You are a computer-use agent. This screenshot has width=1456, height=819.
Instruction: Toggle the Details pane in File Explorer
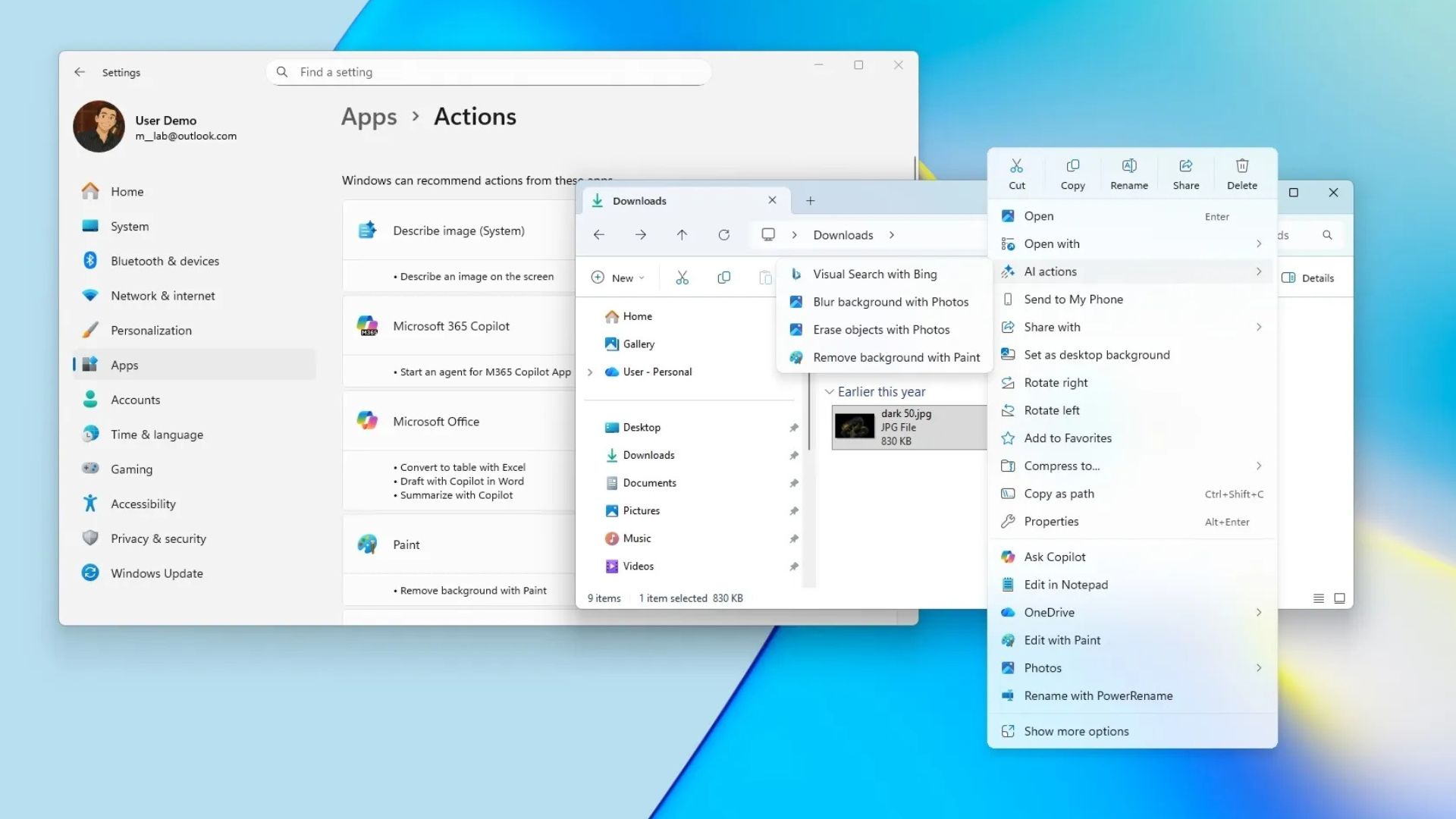click(x=1307, y=278)
